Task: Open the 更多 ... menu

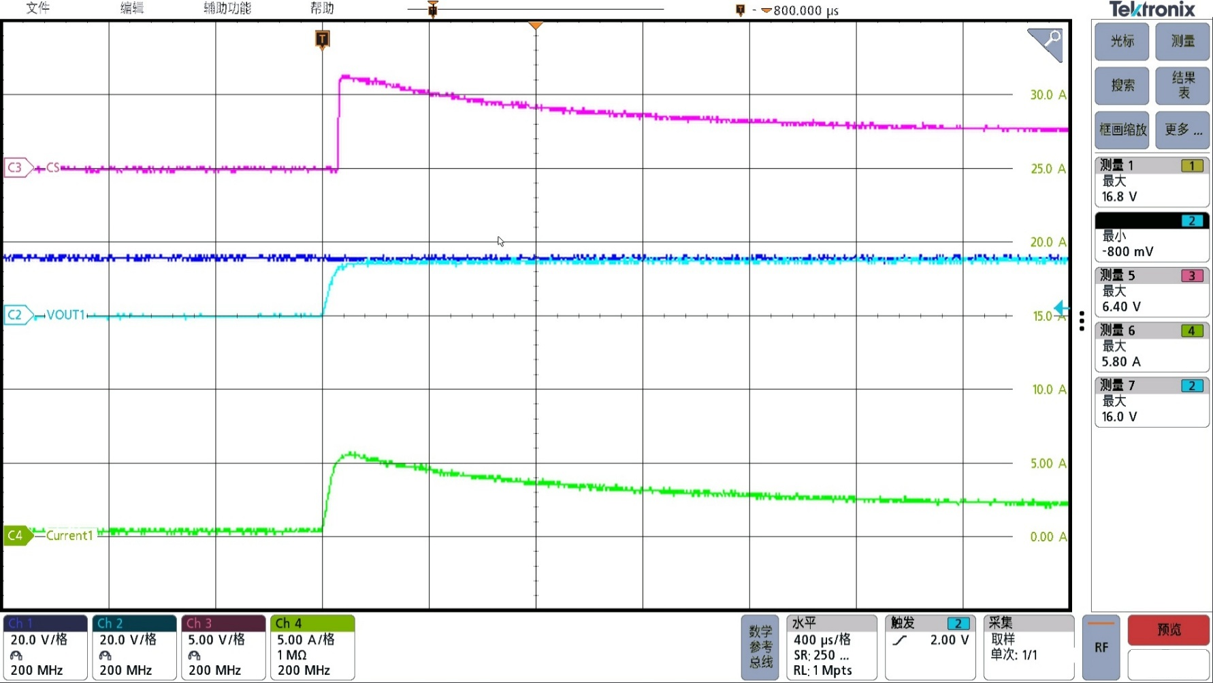Action: coord(1182,130)
